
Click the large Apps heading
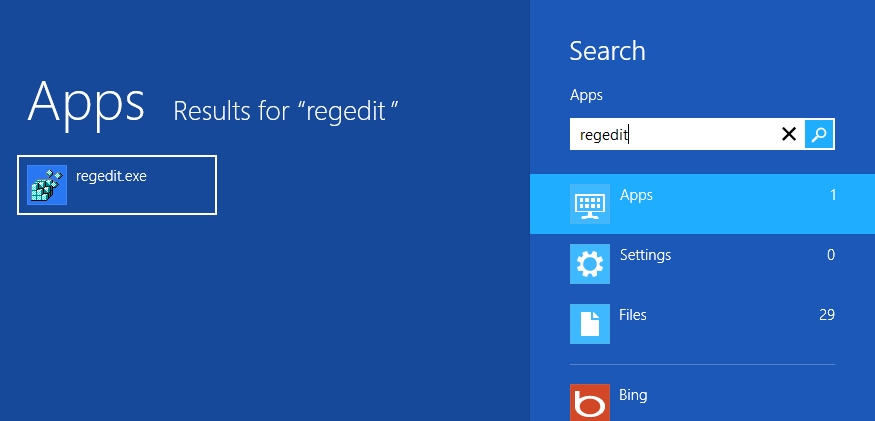(x=87, y=100)
